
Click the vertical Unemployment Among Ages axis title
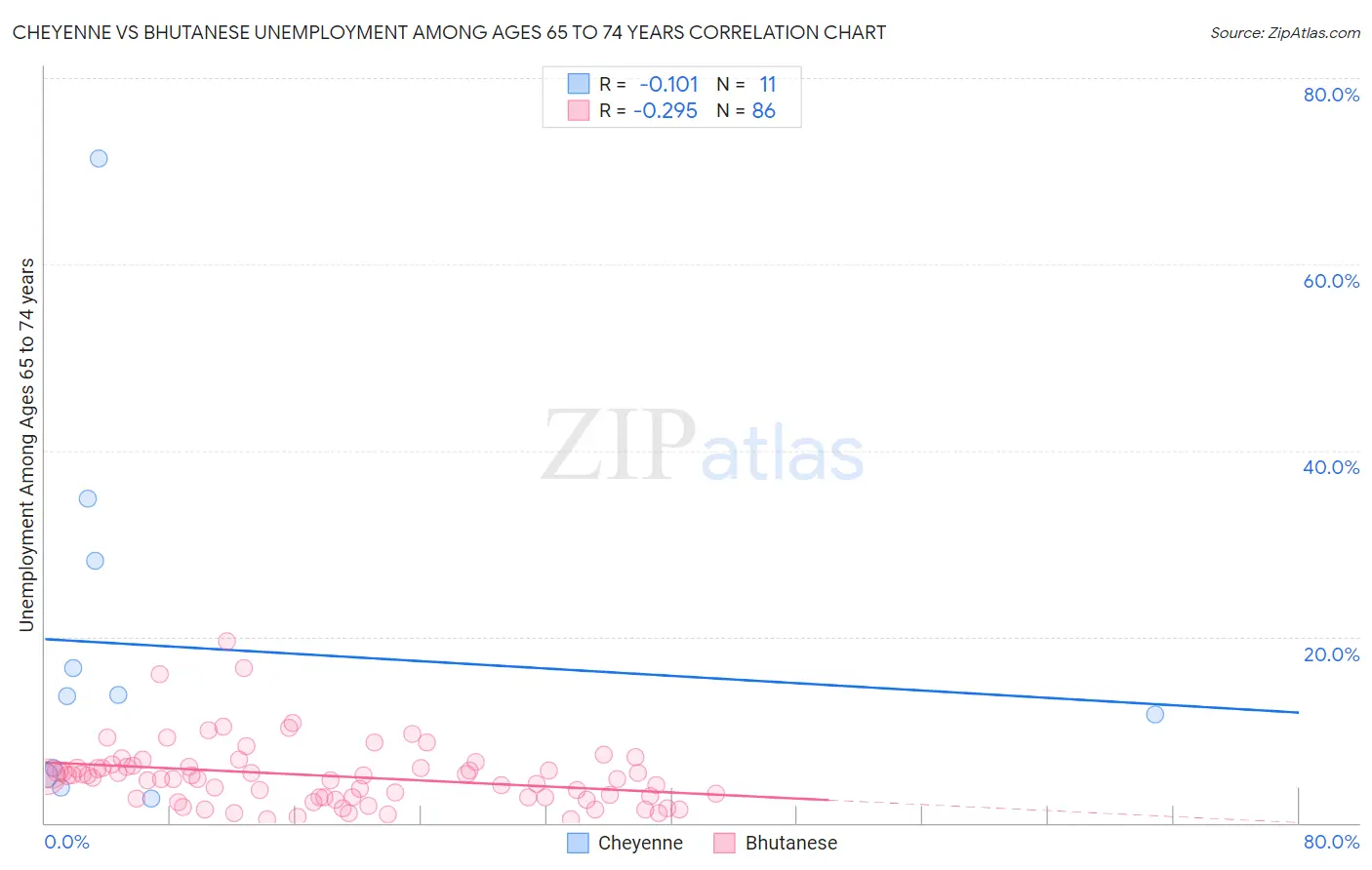pyautogui.click(x=26, y=445)
